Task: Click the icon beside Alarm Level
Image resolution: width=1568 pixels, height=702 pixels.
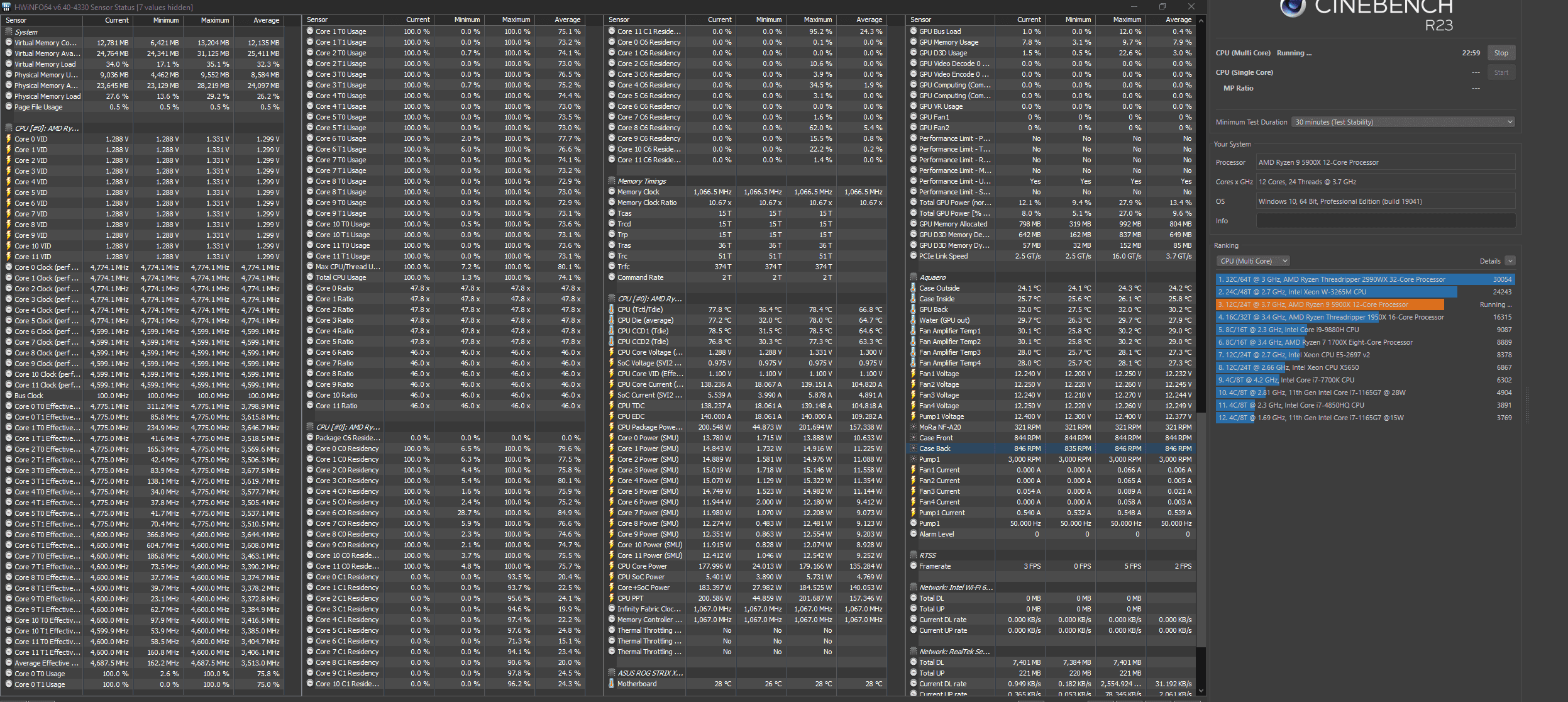Action: (x=914, y=534)
